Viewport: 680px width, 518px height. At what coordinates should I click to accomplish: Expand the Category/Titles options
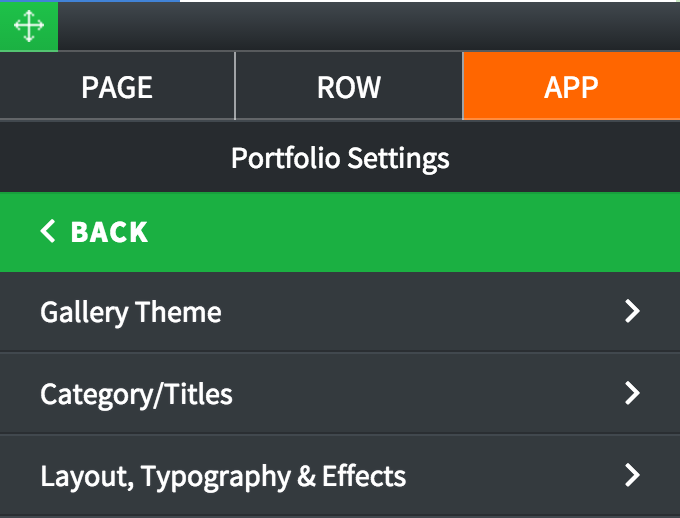pyautogui.click(x=340, y=393)
